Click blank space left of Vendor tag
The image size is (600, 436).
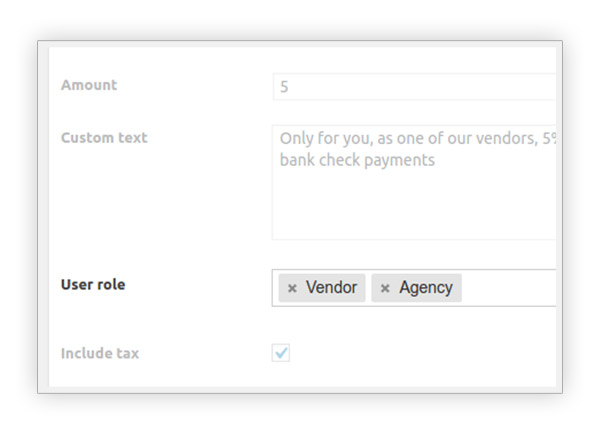coord(276,288)
